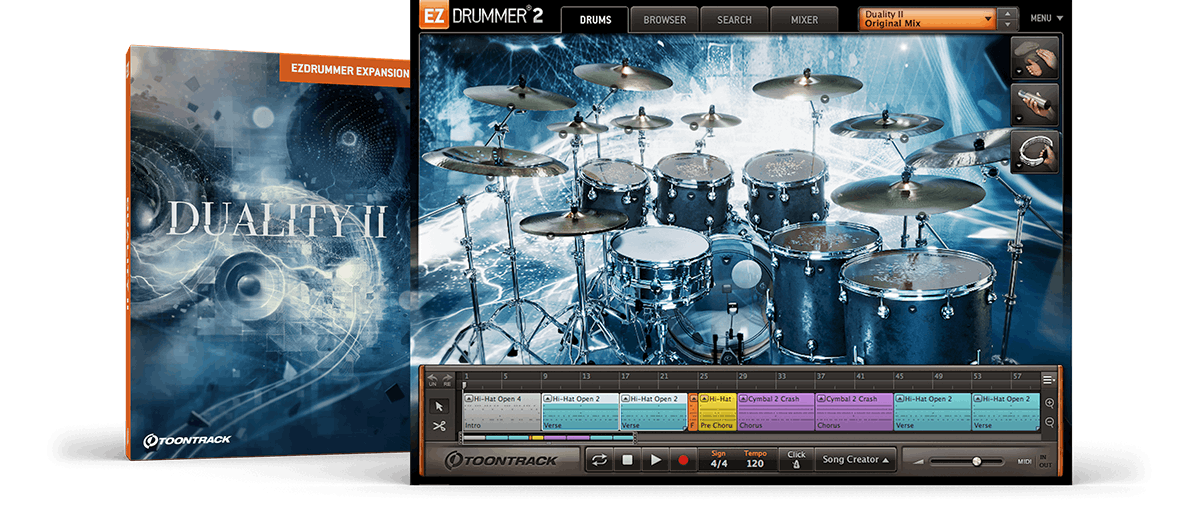The image size is (1200, 517).
Task: Select the Verse clip starting at bar 17
Action: pos(654,411)
